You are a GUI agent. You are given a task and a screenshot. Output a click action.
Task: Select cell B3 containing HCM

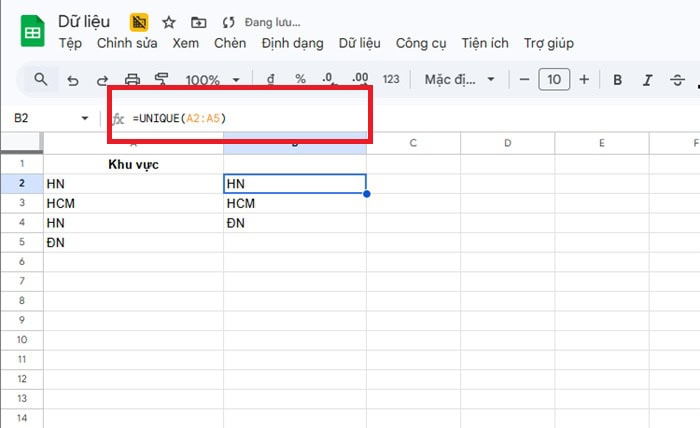[x=294, y=203]
